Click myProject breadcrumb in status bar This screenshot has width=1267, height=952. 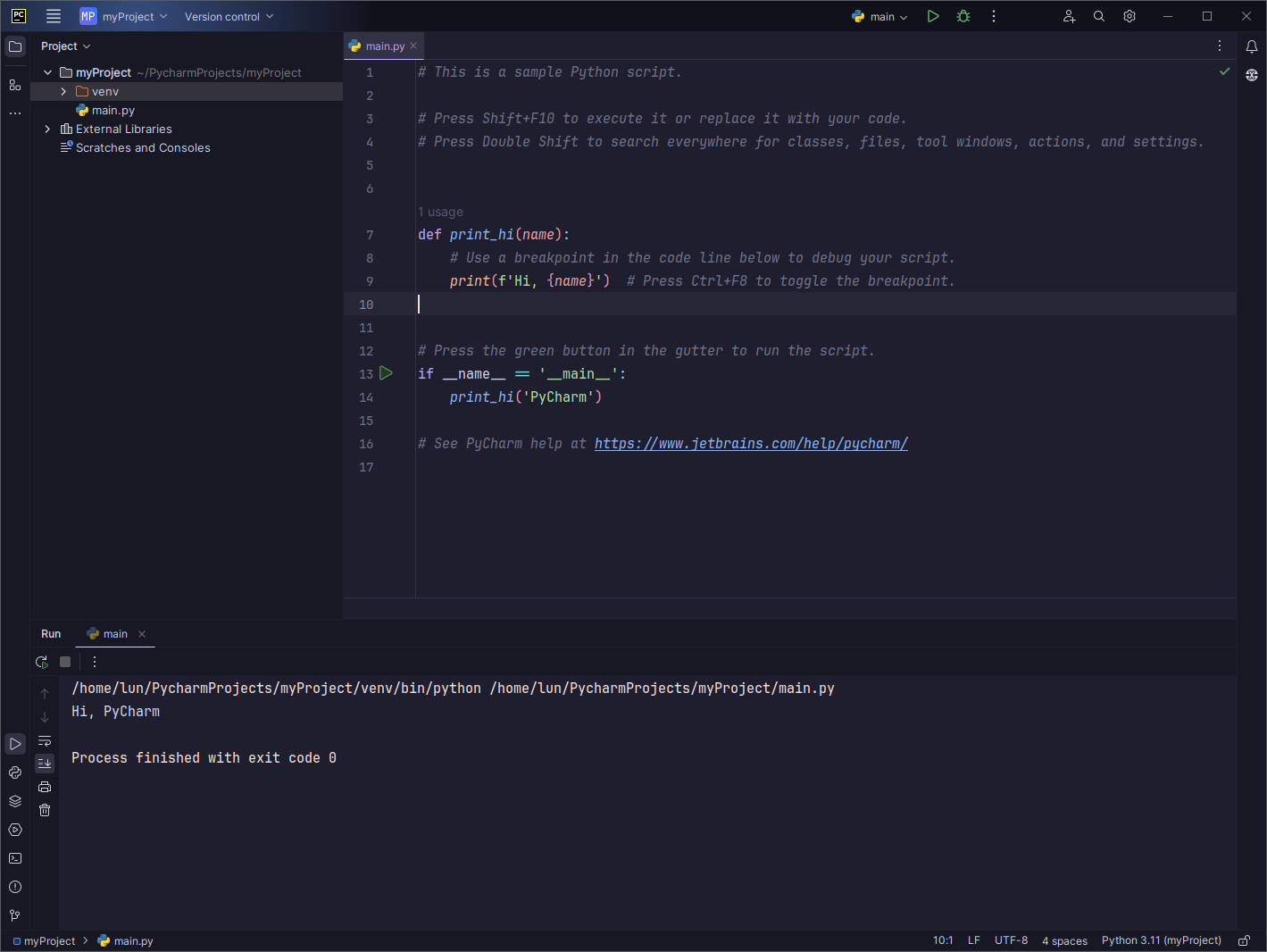(44, 940)
